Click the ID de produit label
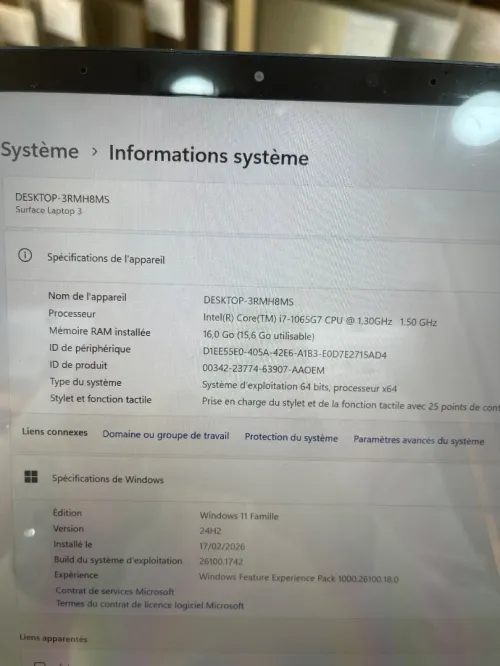 point(78,365)
